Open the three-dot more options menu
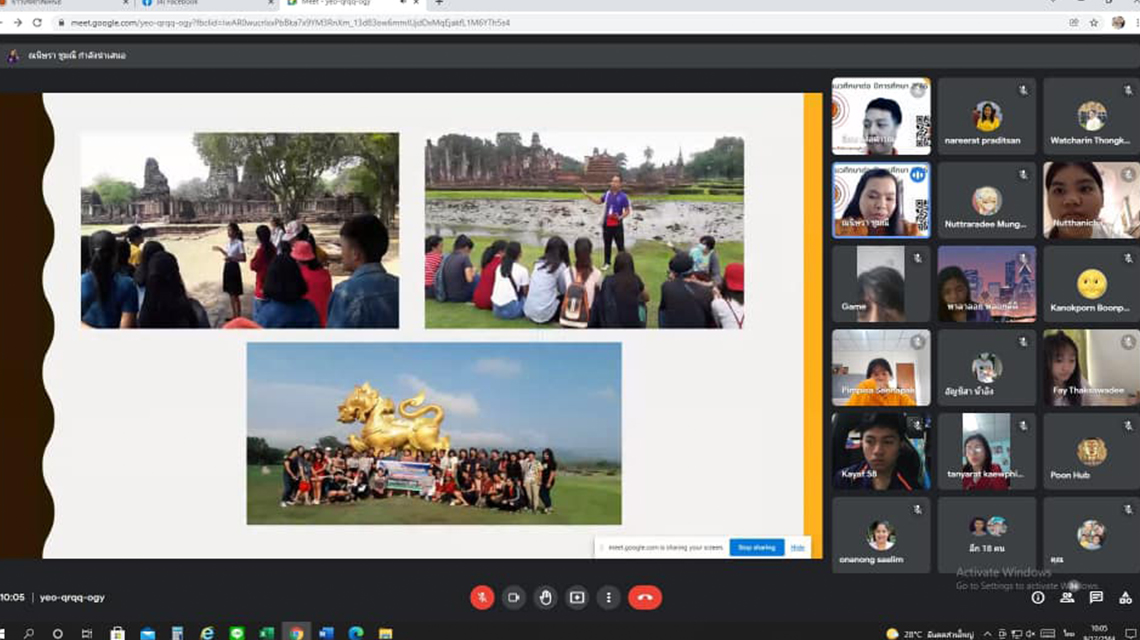 609,597
